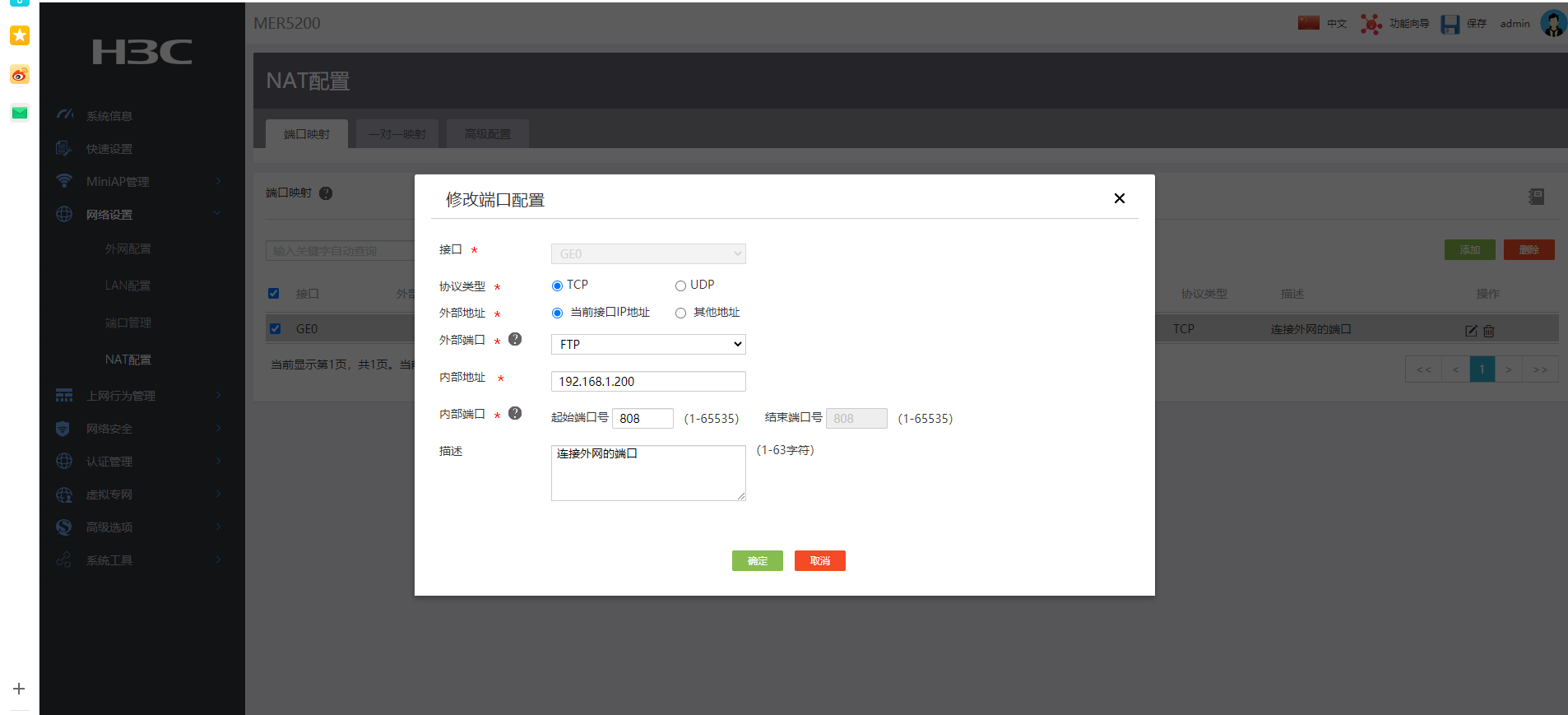Click the help icon beside 外部端口
Viewport: 1568px width, 715px height.
click(515, 339)
